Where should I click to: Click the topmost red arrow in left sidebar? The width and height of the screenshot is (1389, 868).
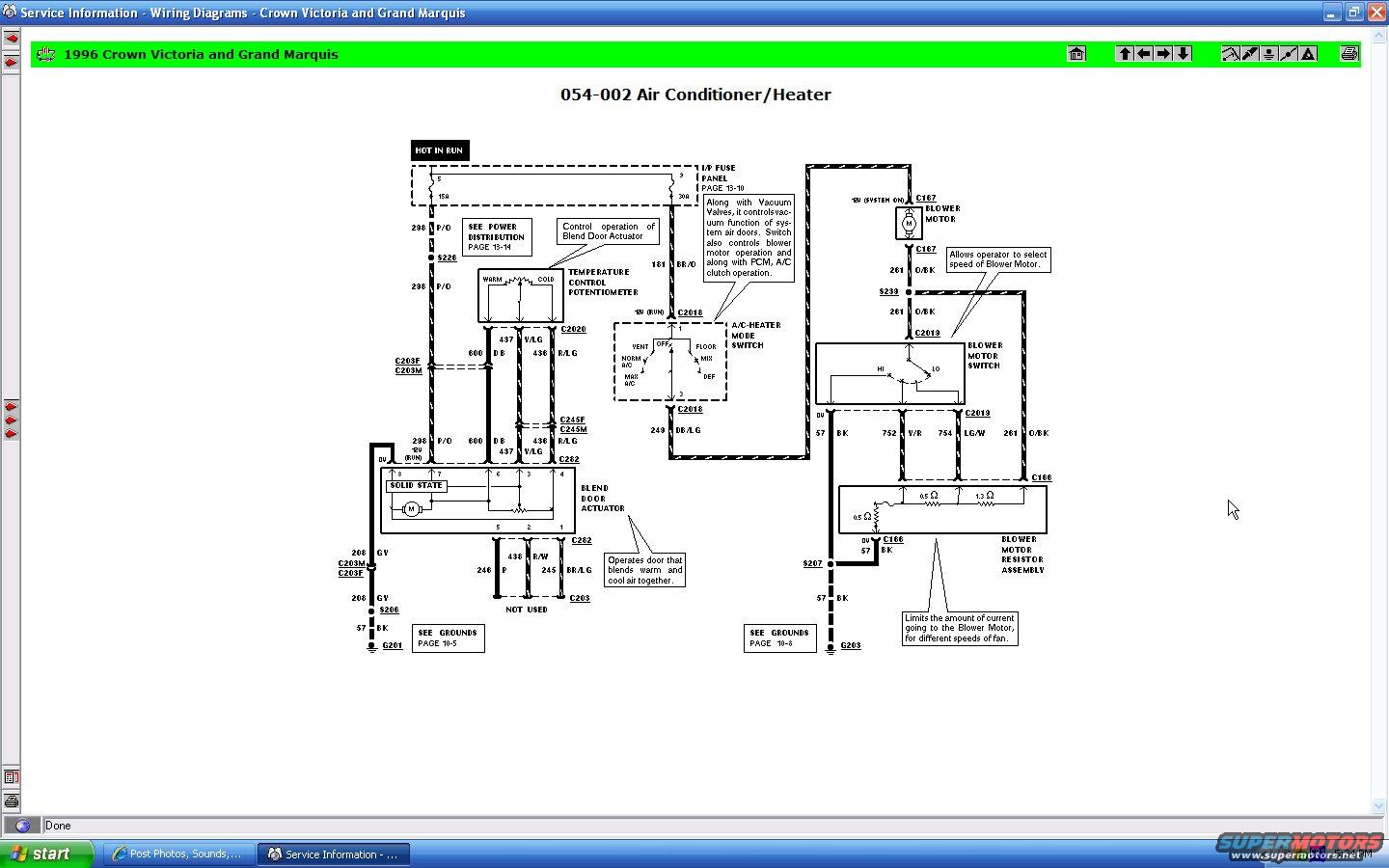(x=12, y=39)
